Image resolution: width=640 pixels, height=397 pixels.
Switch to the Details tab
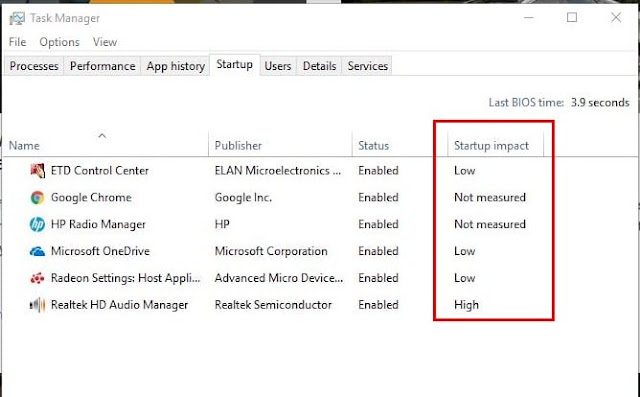pos(320,66)
